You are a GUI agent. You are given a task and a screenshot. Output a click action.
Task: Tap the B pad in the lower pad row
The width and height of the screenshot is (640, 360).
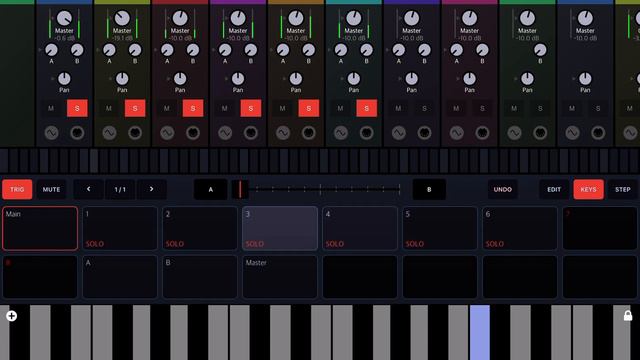(200, 277)
